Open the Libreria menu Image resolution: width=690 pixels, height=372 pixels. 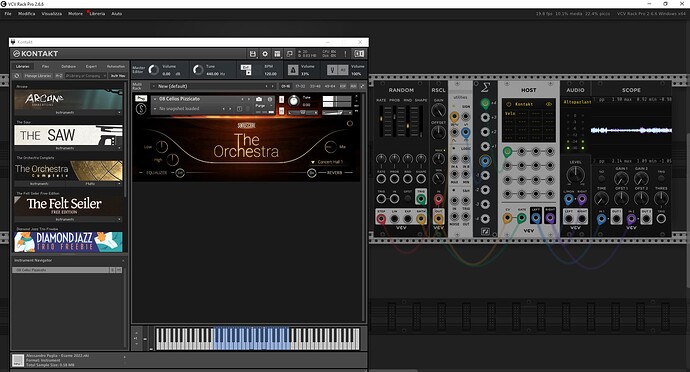point(97,14)
